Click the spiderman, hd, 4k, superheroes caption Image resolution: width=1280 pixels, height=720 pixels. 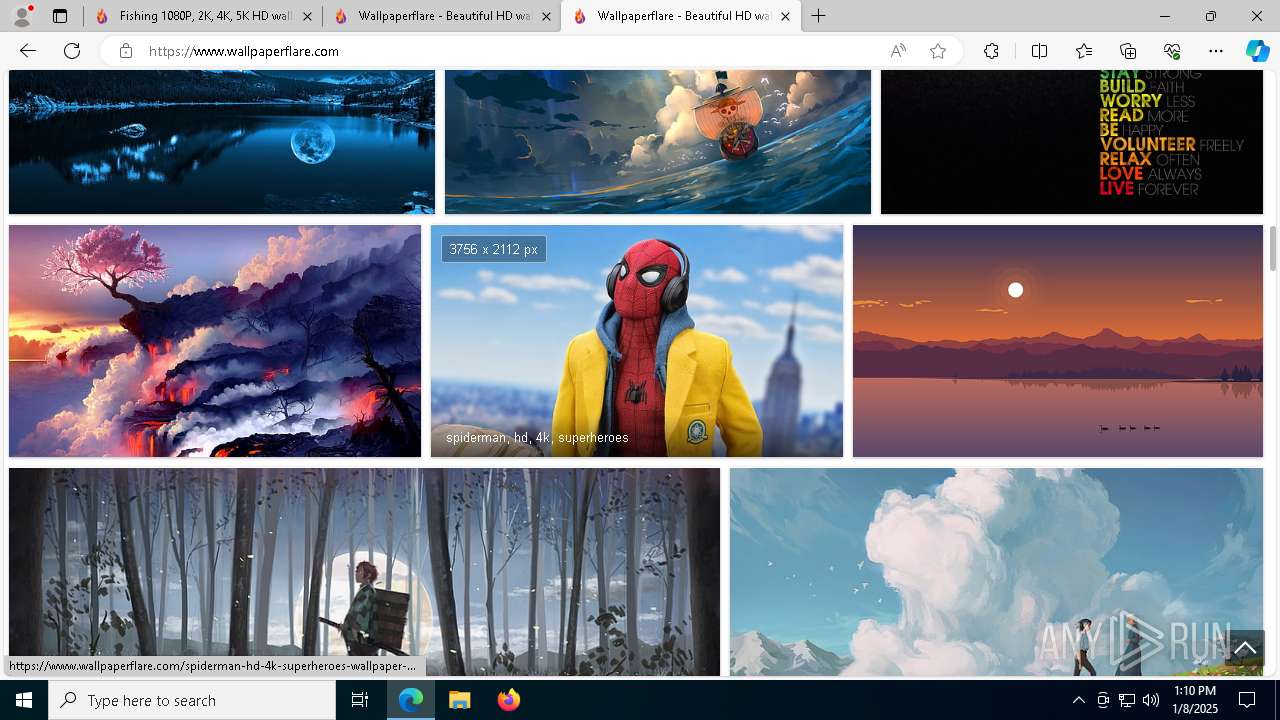point(537,438)
